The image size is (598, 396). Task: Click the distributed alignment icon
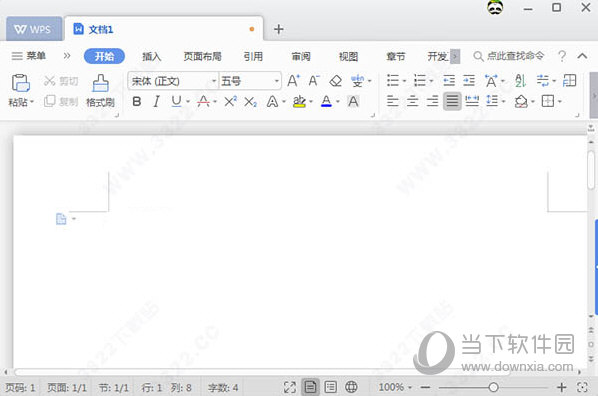pyautogui.click(x=472, y=101)
